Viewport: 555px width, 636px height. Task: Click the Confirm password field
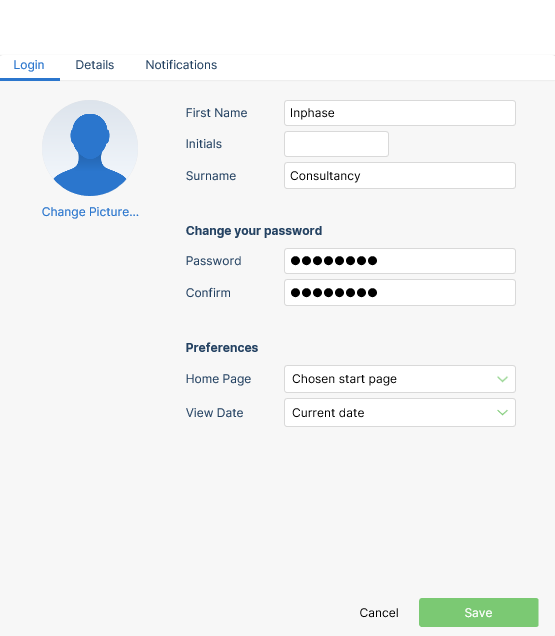click(x=400, y=292)
